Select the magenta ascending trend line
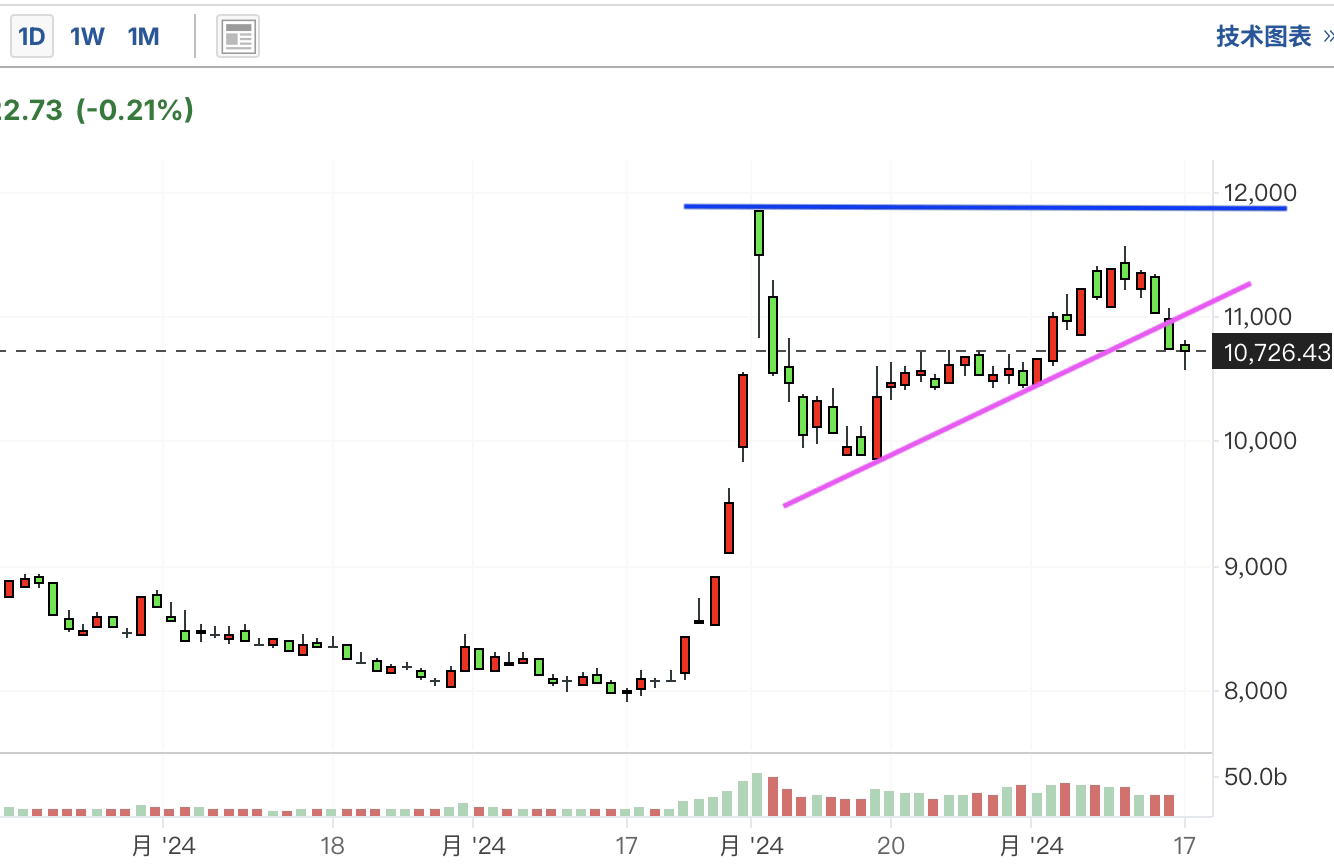Image resolution: width=1334 pixels, height=868 pixels. (1017, 395)
